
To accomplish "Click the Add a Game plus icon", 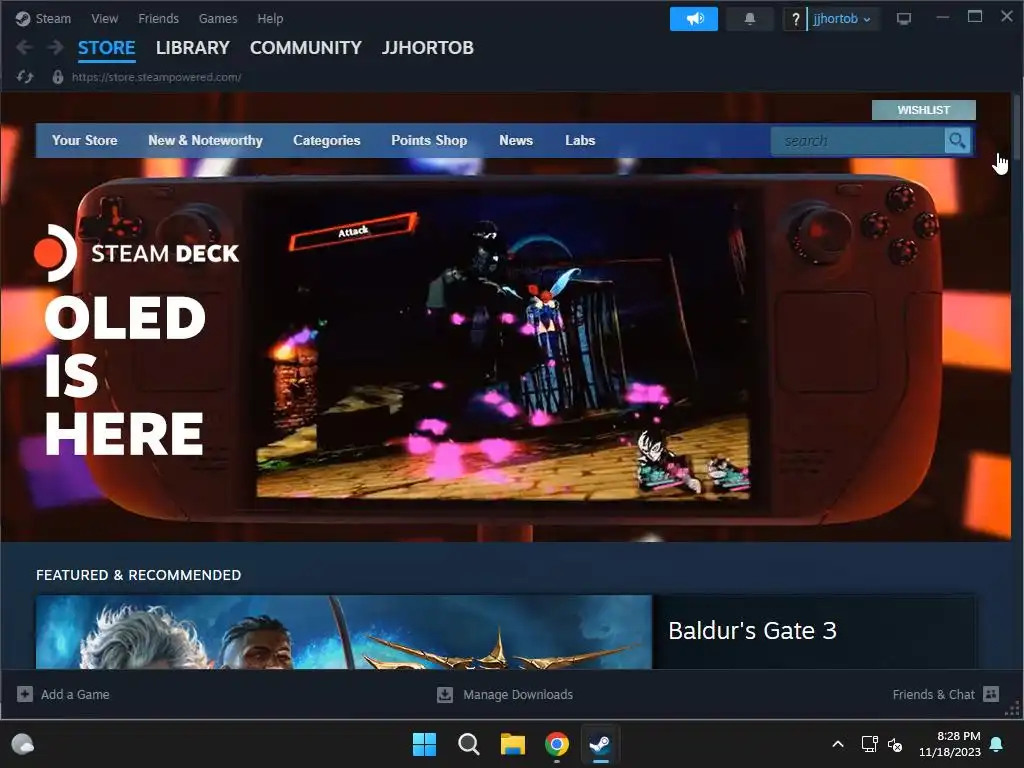I will point(25,694).
